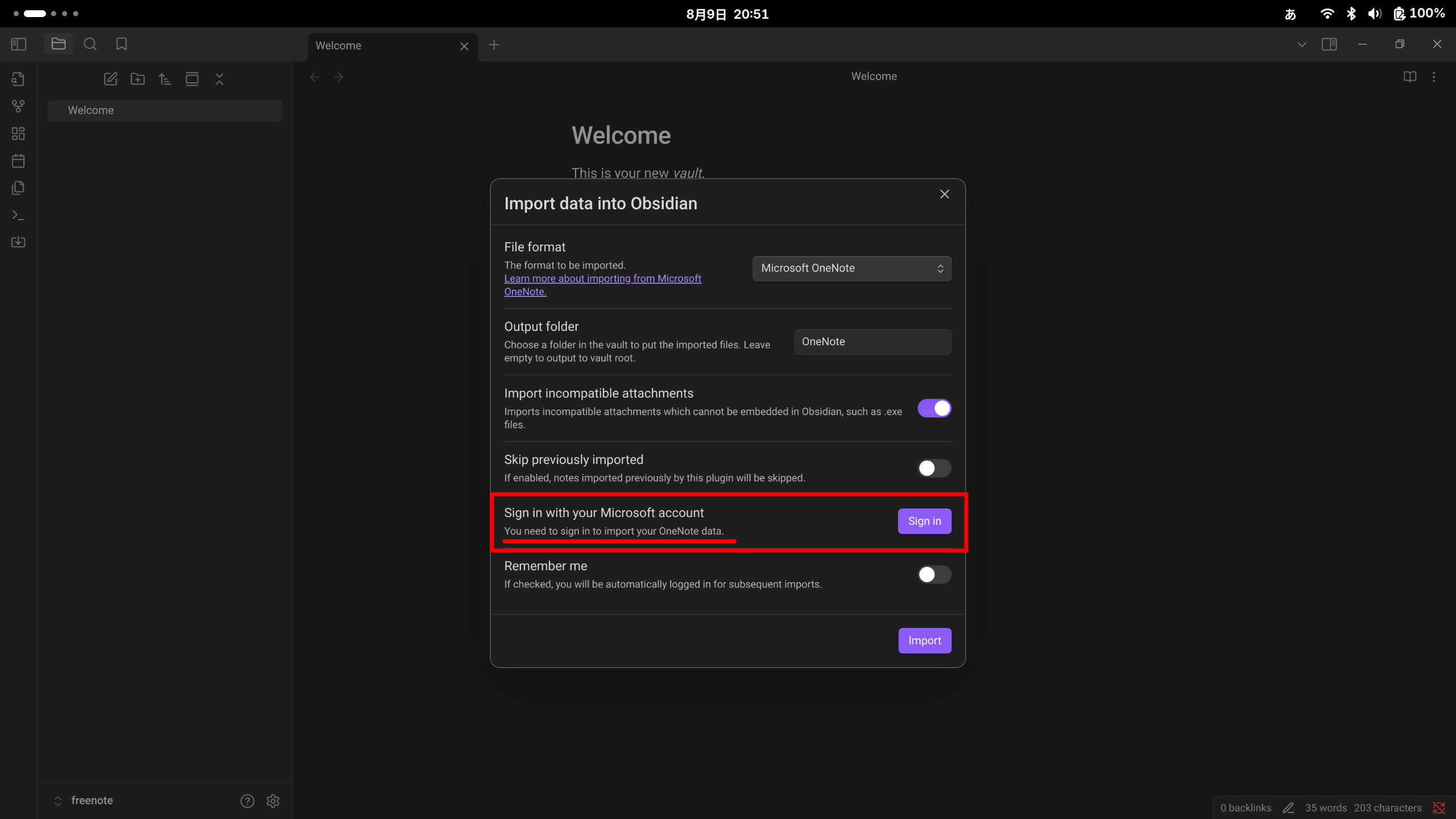Open the Wi-Fi system menu
This screenshot has width=1456, height=819.
(x=1327, y=14)
